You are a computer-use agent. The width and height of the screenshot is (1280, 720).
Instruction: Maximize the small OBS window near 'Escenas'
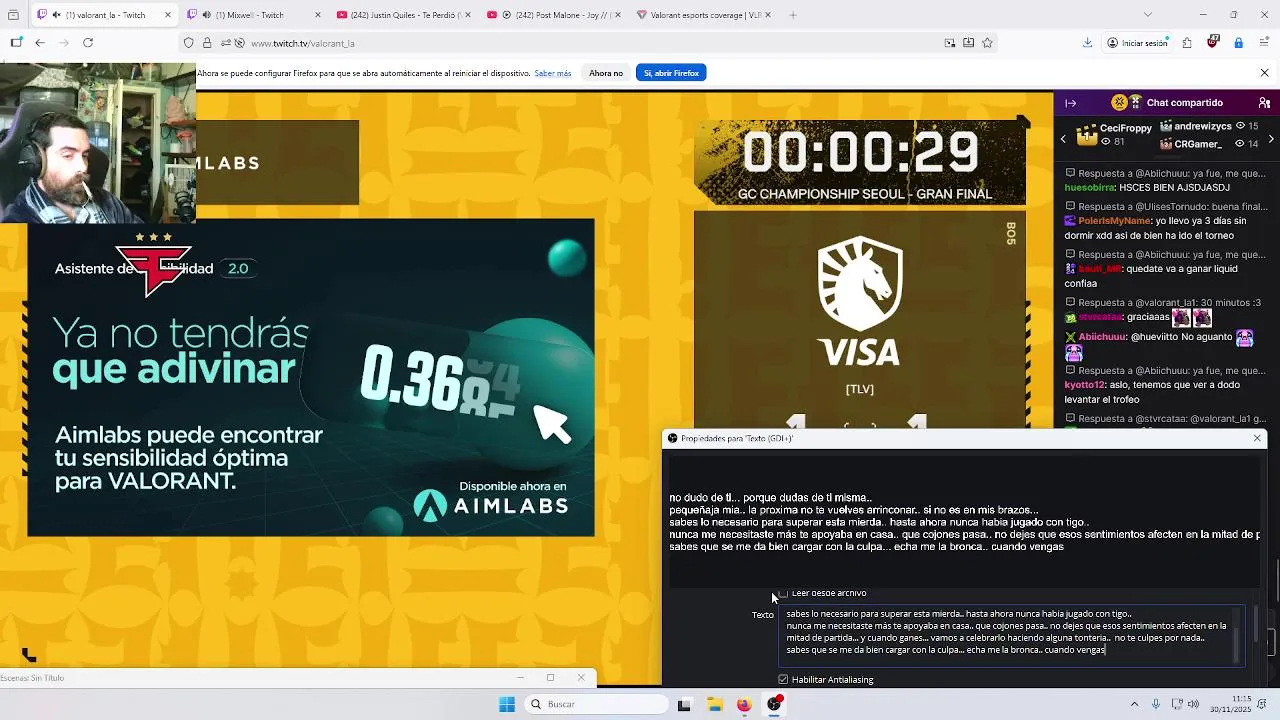550,678
